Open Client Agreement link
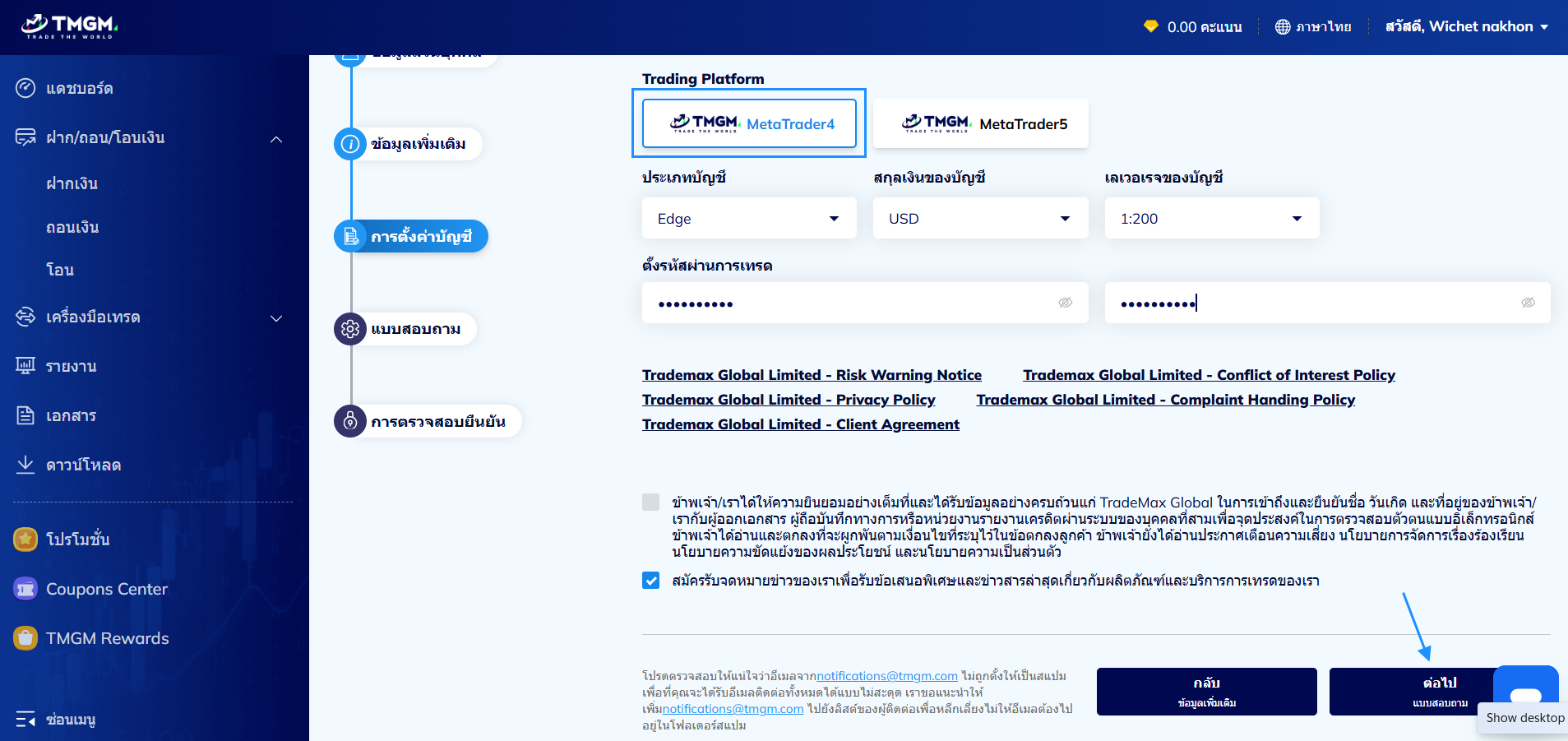 (801, 424)
